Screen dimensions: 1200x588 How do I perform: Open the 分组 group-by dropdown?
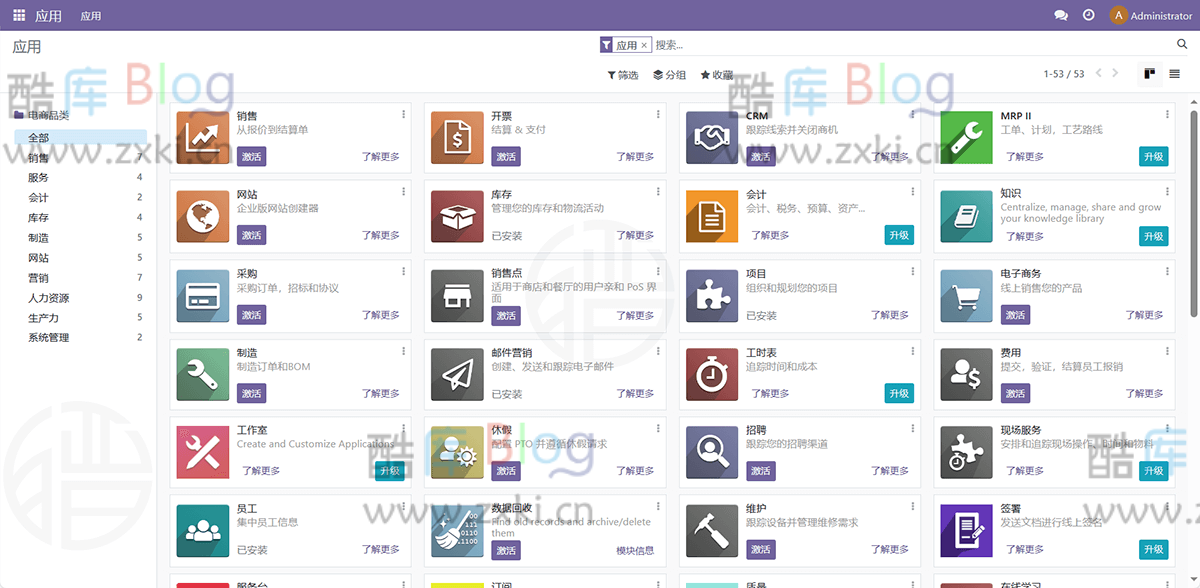(669, 73)
